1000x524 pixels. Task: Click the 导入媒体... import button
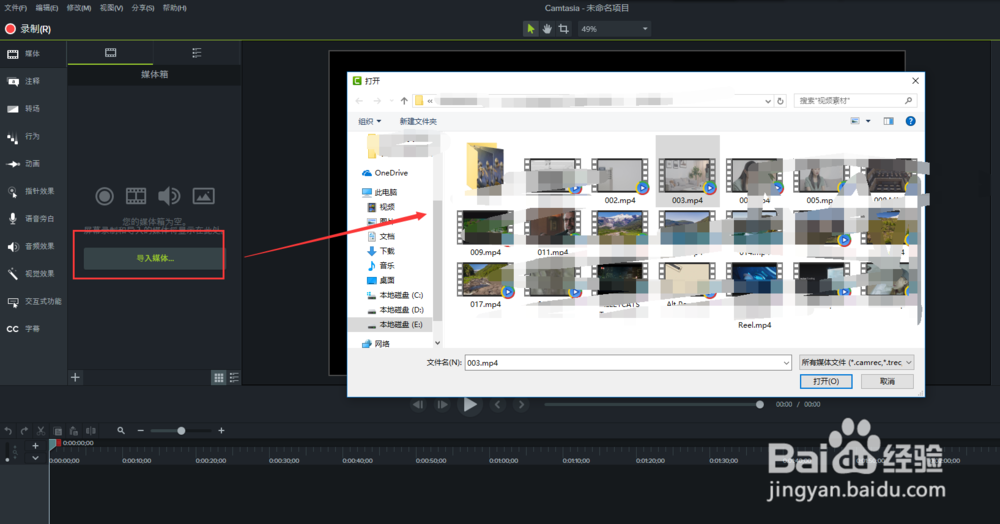pos(154,258)
